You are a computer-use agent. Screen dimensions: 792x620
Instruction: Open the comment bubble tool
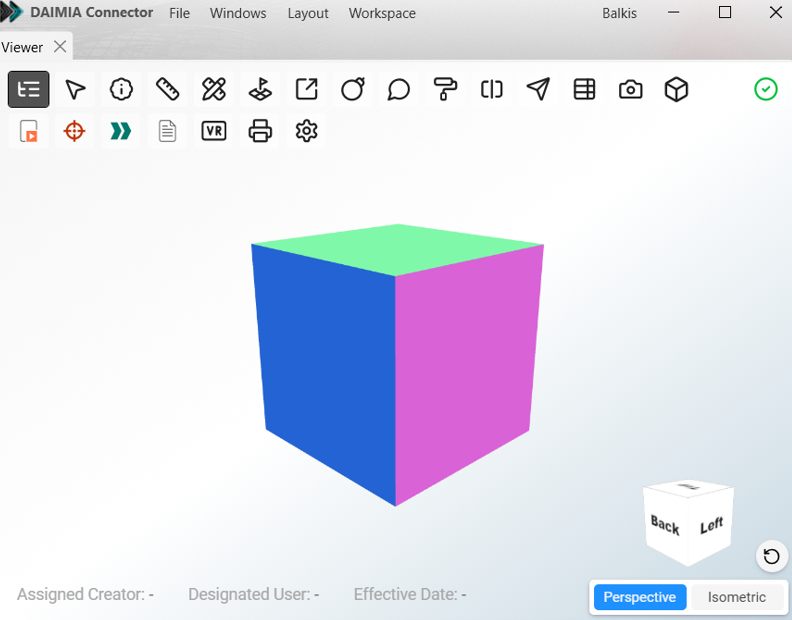pos(399,90)
